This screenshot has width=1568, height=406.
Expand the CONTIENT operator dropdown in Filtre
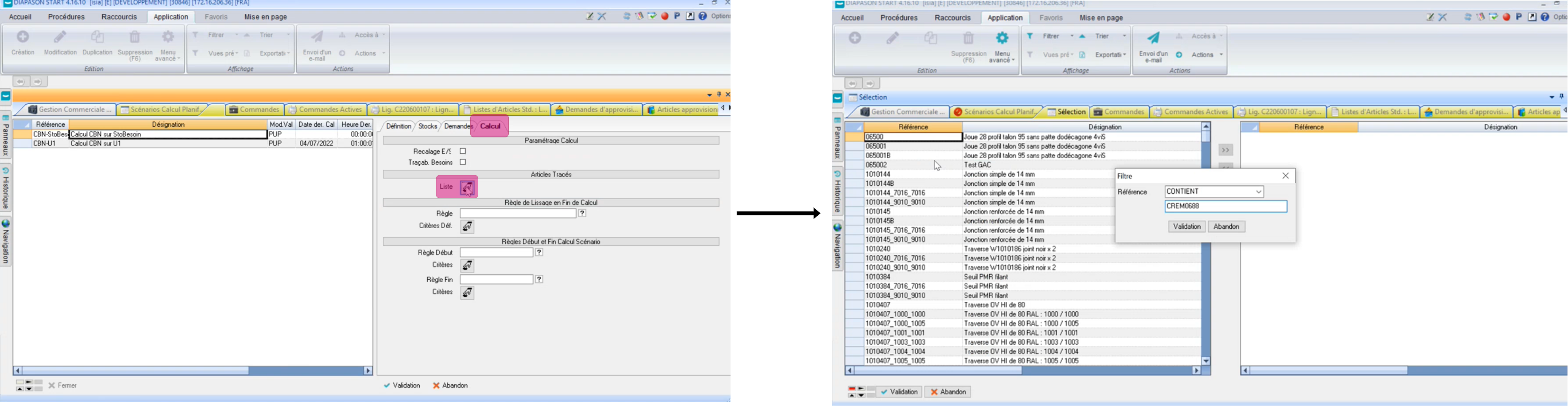point(1258,193)
